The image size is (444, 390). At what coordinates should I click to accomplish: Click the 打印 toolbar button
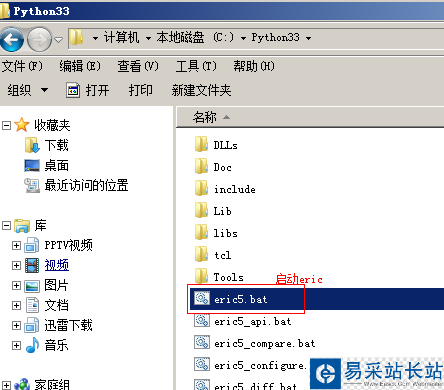click(141, 90)
